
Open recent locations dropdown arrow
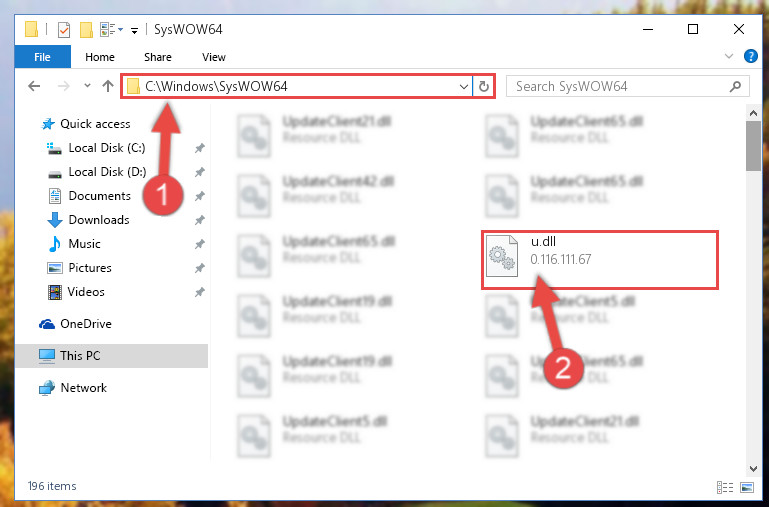87,86
